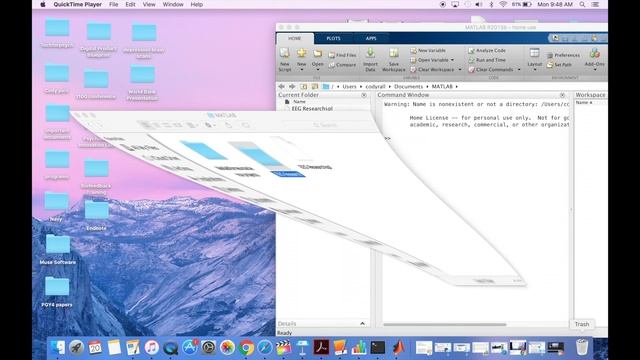
Task: Open the dropdown arrow under Open
Action: click(x=318, y=70)
